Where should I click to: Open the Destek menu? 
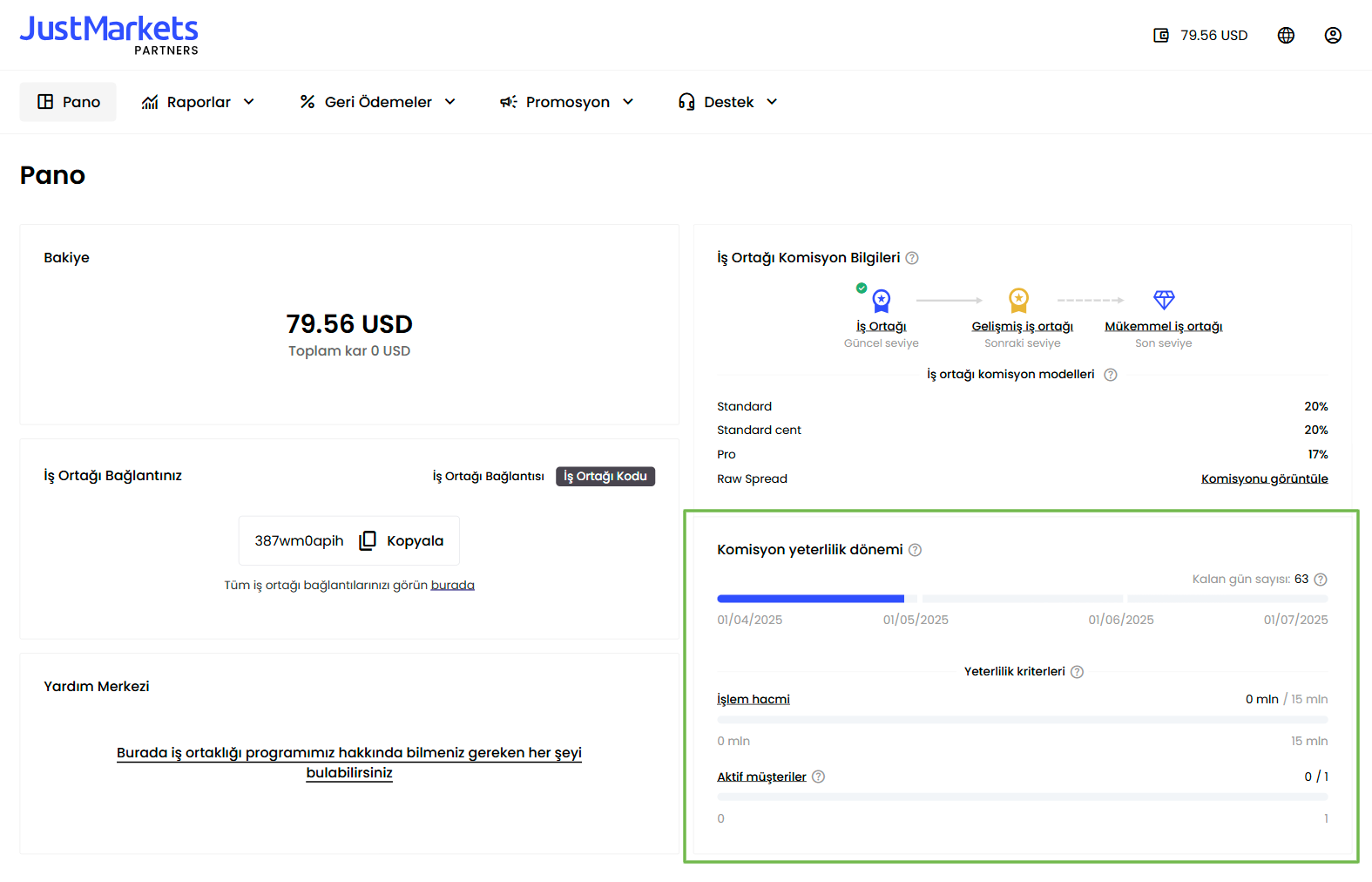(x=728, y=102)
